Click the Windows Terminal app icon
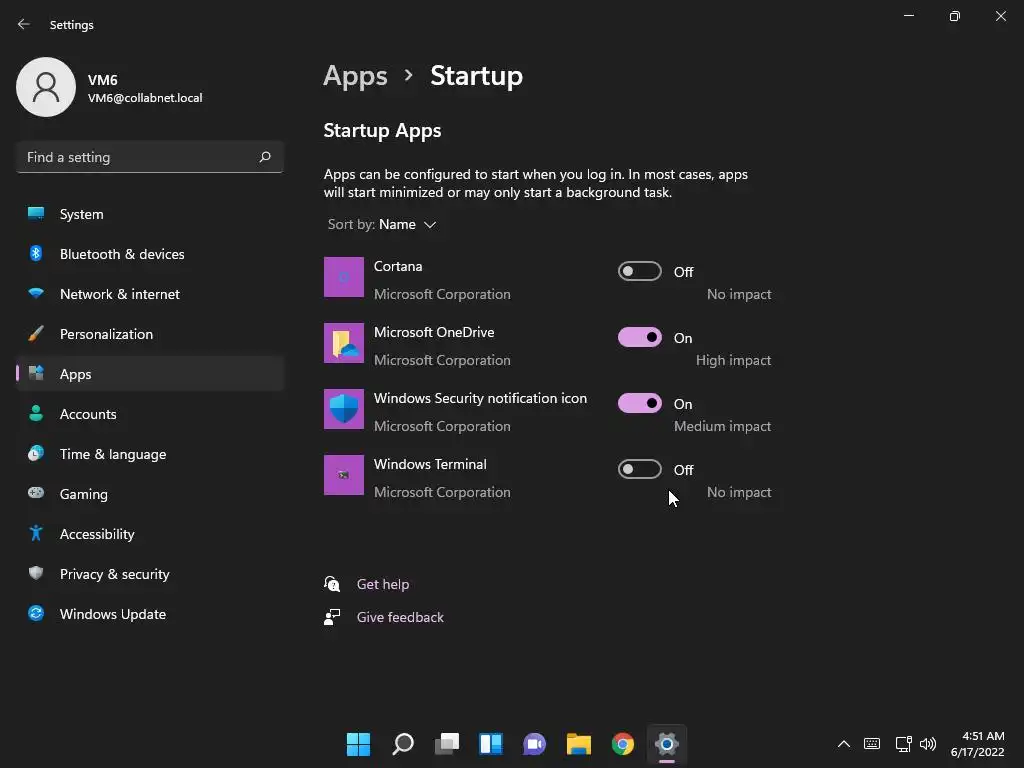 (344, 475)
